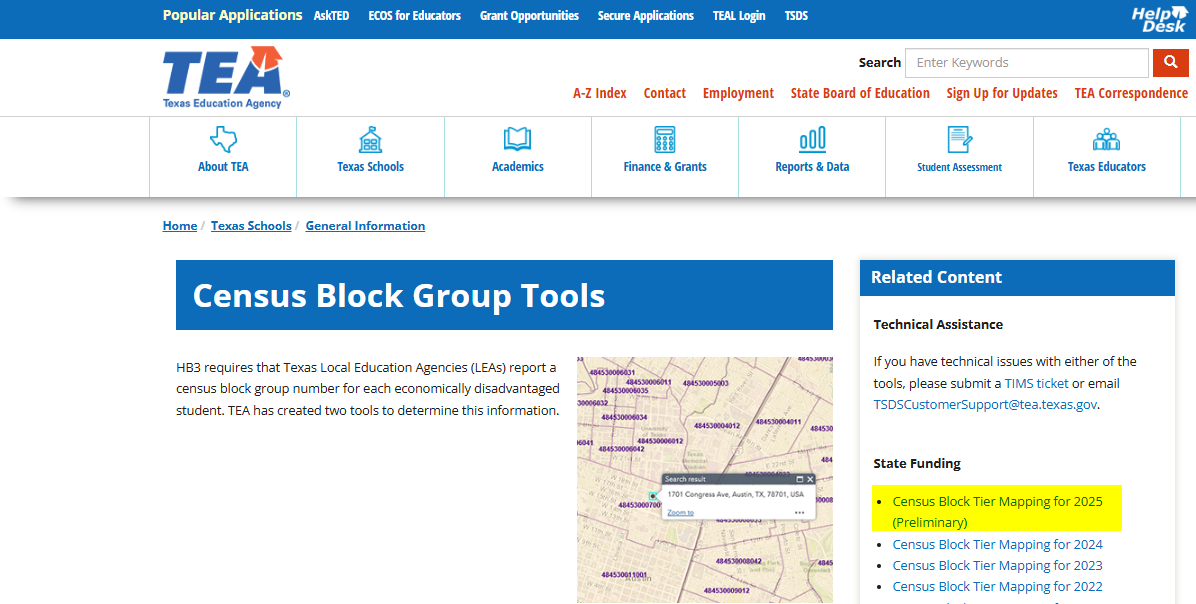
Task: Open AskTED from the top bar
Action: pyautogui.click(x=331, y=15)
